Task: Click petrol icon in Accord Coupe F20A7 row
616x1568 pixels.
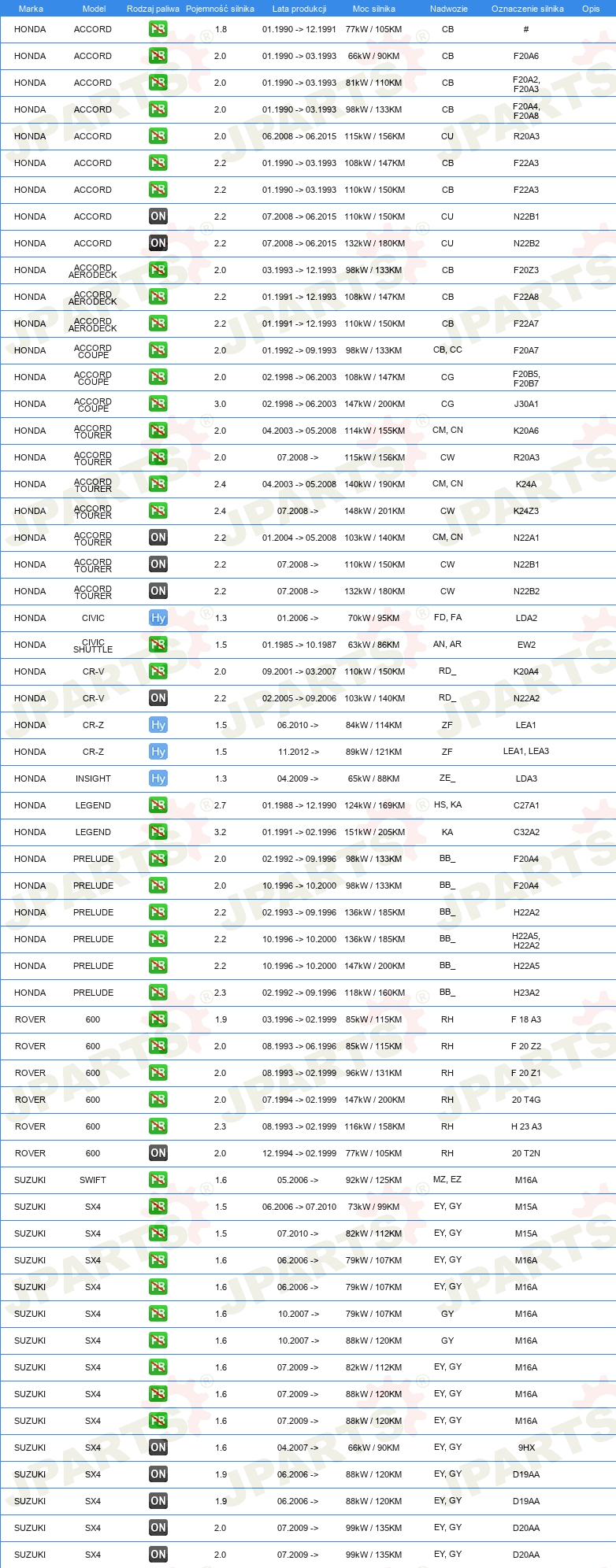Action: tap(158, 350)
